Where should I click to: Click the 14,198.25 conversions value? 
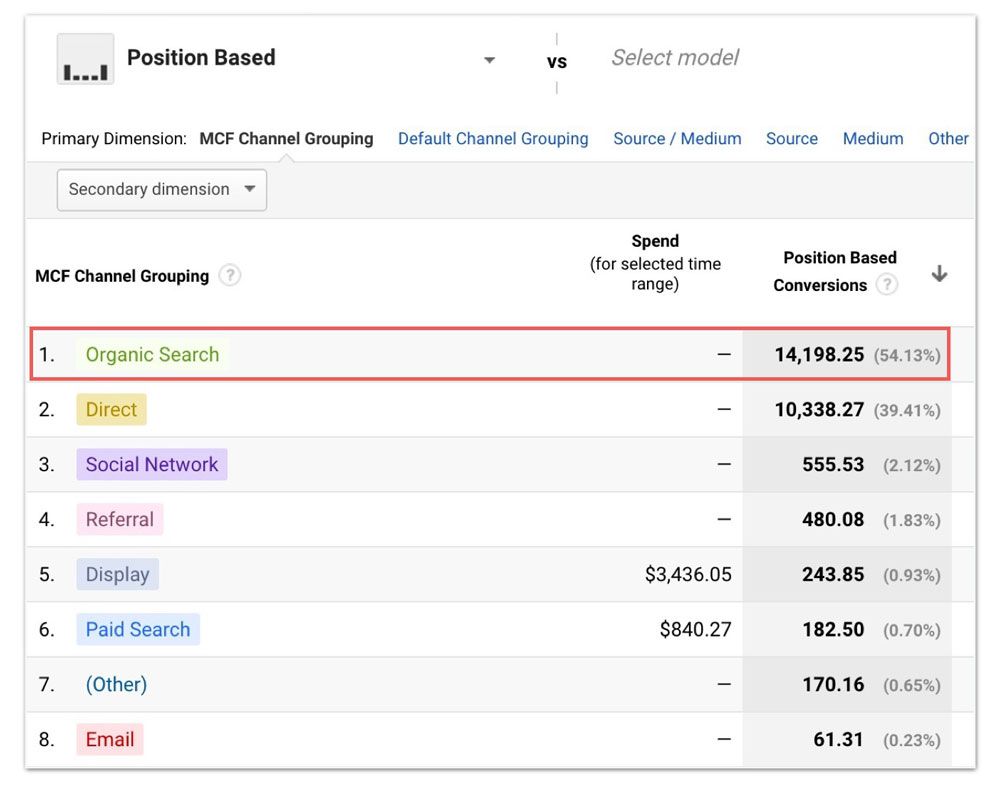point(819,355)
